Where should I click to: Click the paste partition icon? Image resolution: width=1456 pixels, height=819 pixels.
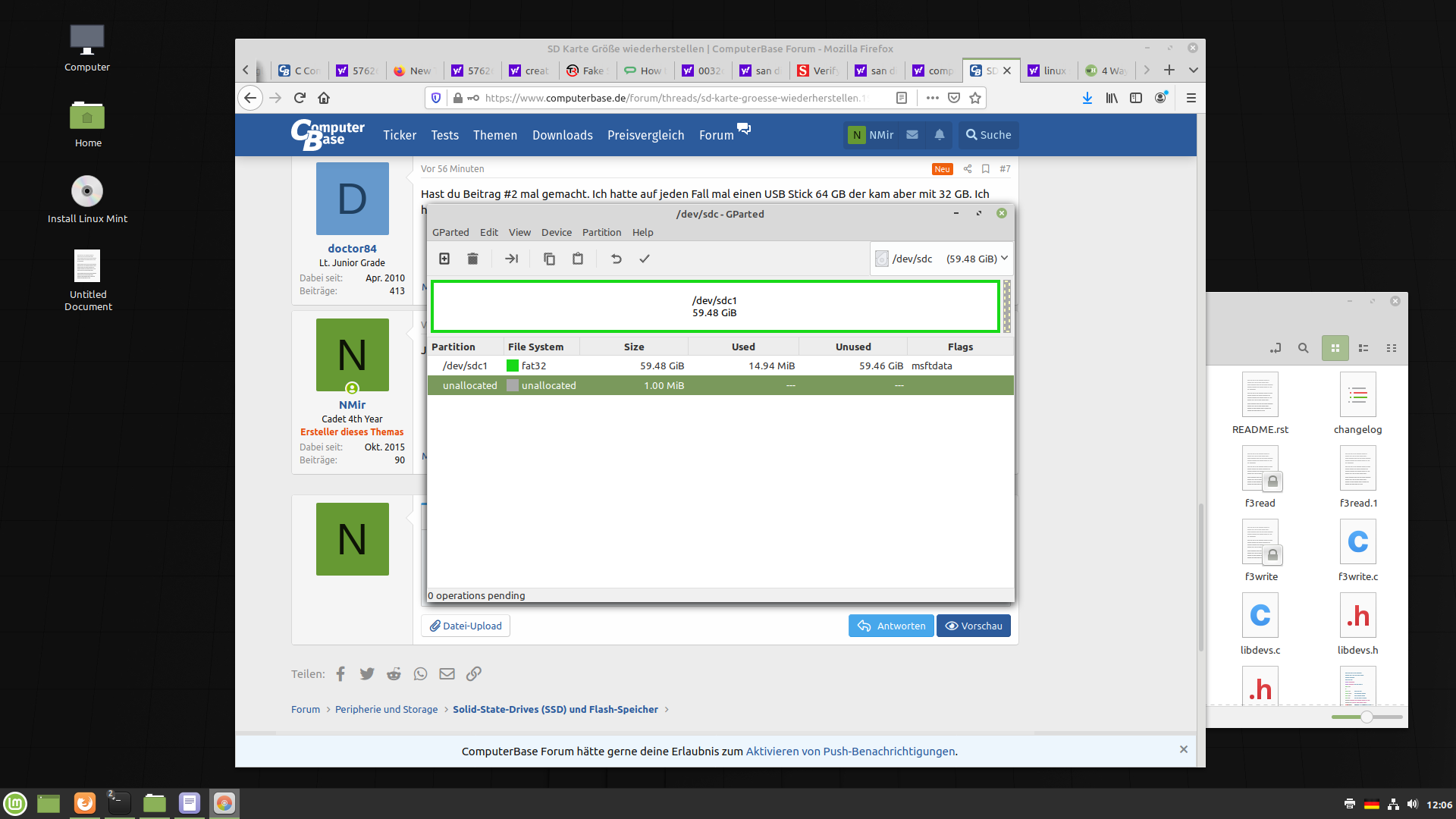pos(578,259)
